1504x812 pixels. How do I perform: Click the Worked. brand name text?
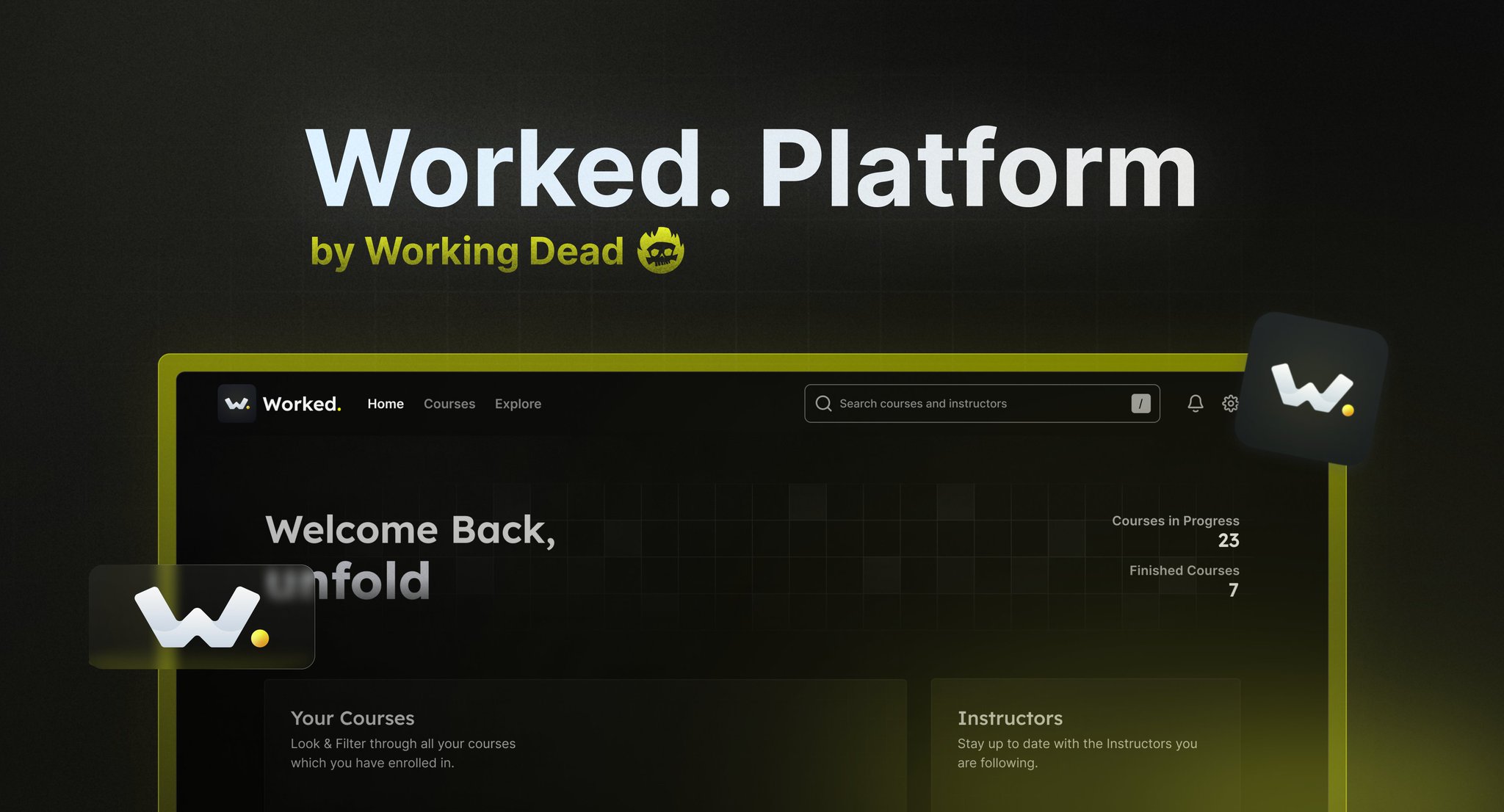pos(302,404)
